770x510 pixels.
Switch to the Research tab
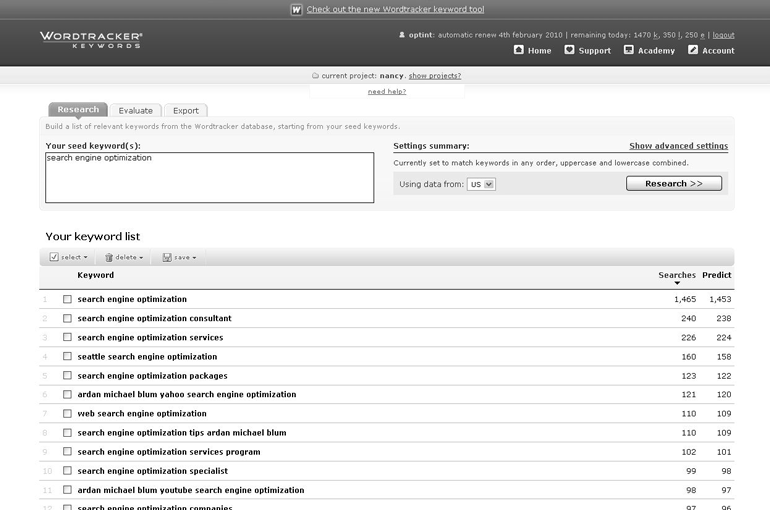click(x=78, y=109)
